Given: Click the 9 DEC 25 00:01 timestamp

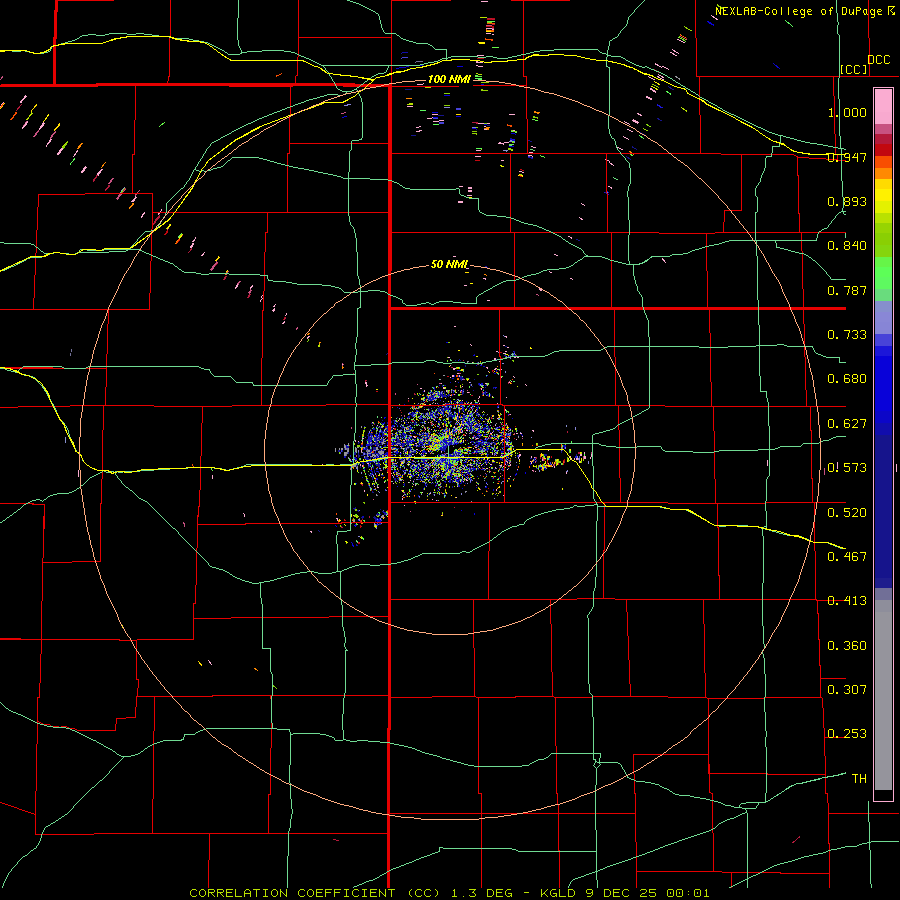Looking at the screenshot, I should click(x=648, y=893).
